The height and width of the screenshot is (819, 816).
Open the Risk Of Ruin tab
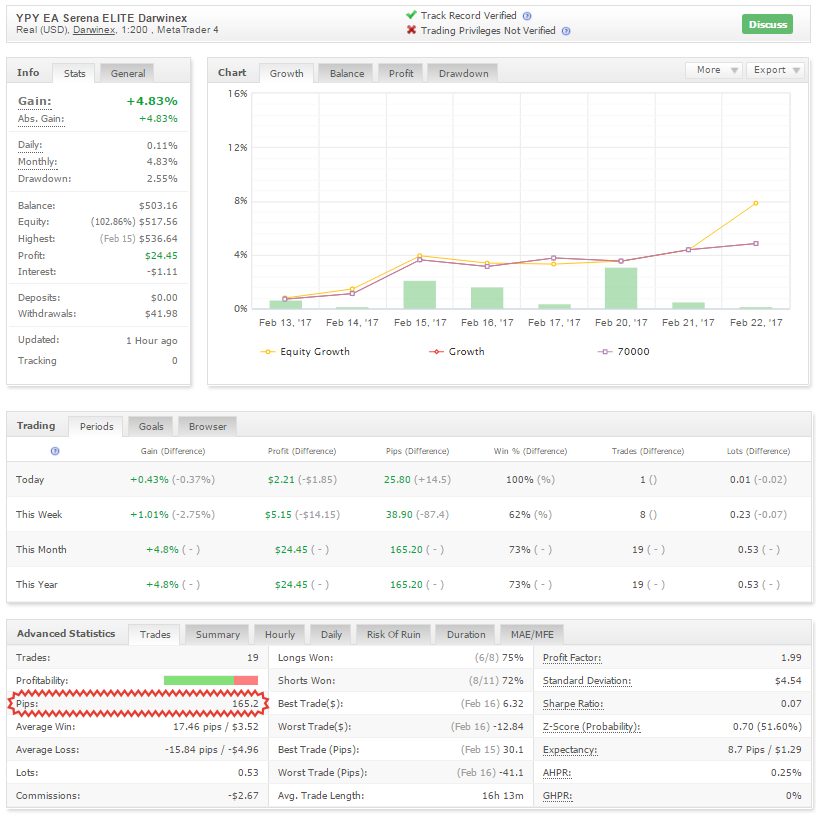pyautogui.click(x=393, y=635)
